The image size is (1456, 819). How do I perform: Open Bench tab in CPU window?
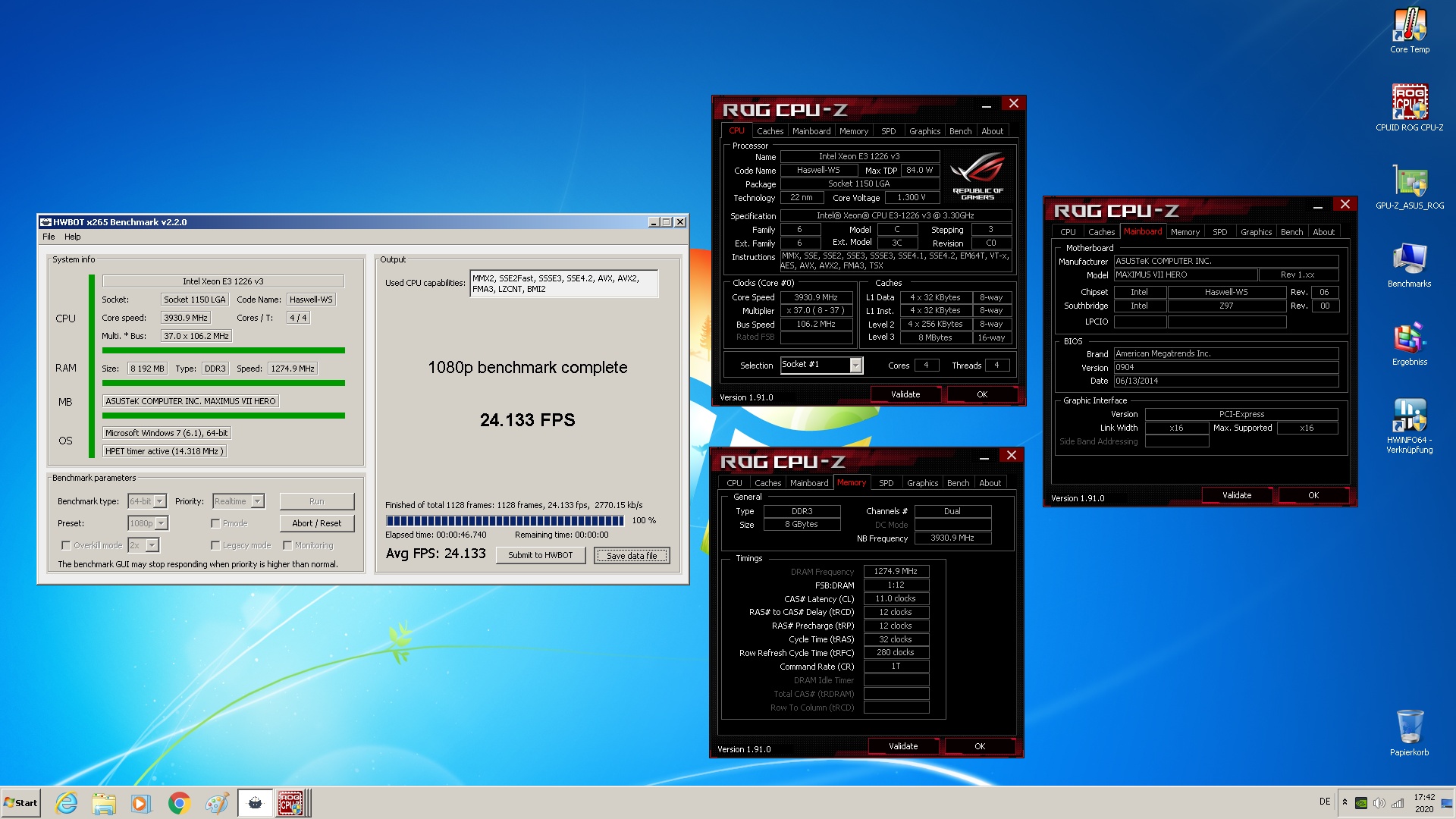pyautogui.click(x=960, y=131)
